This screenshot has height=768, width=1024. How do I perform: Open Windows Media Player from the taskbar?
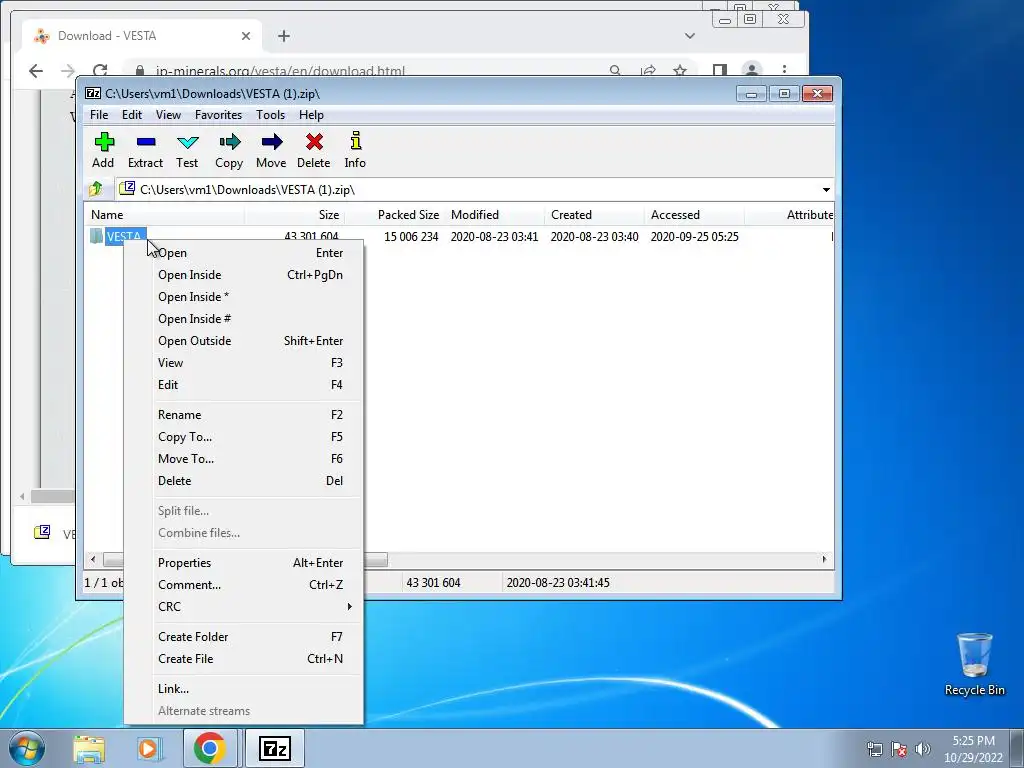[149, 748]
